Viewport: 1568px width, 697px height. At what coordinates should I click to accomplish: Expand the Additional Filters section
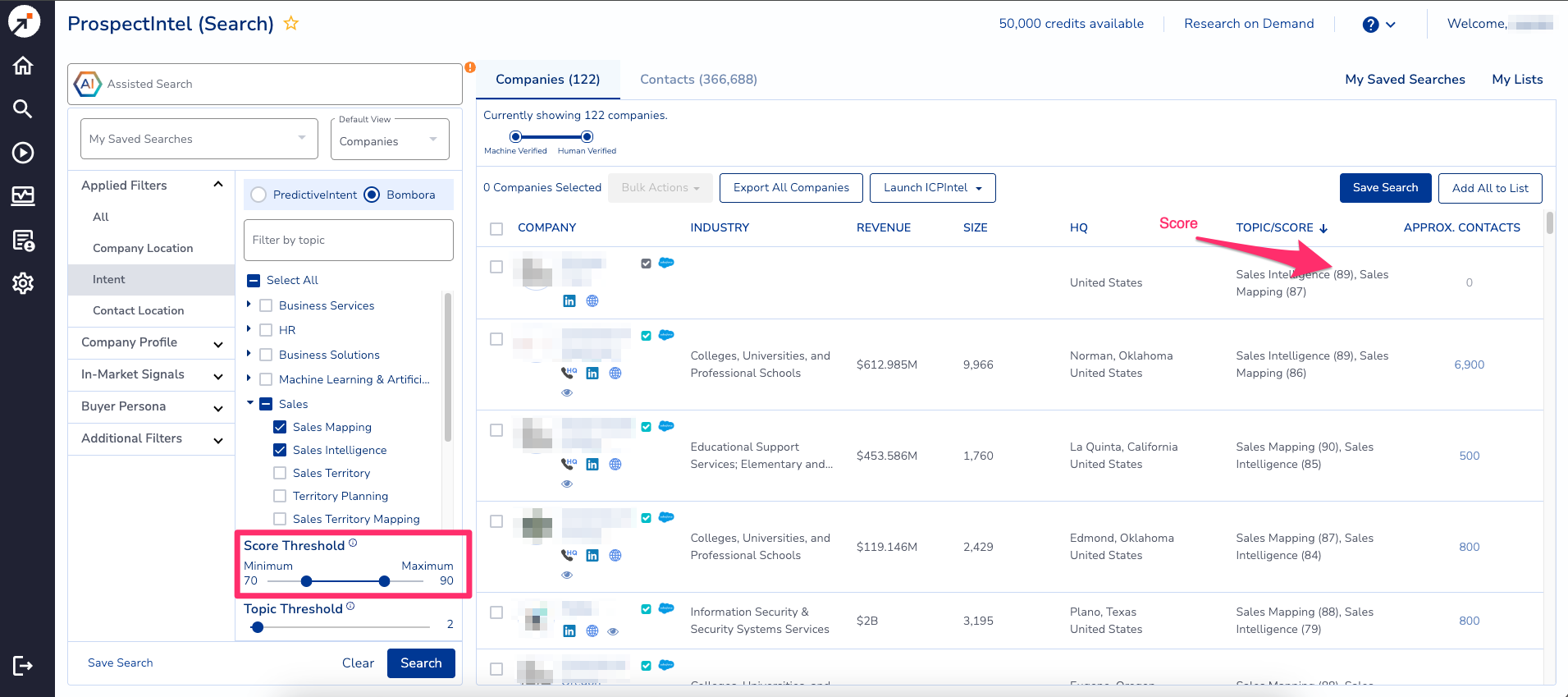[x=218, y=440]
